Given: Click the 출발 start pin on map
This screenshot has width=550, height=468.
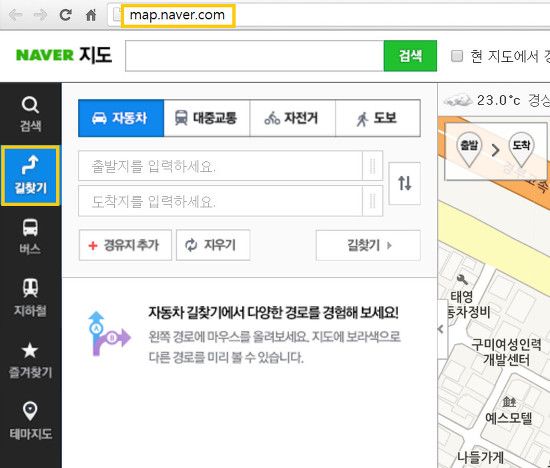Looking at the screenshot, I should (x=469, y=149).
